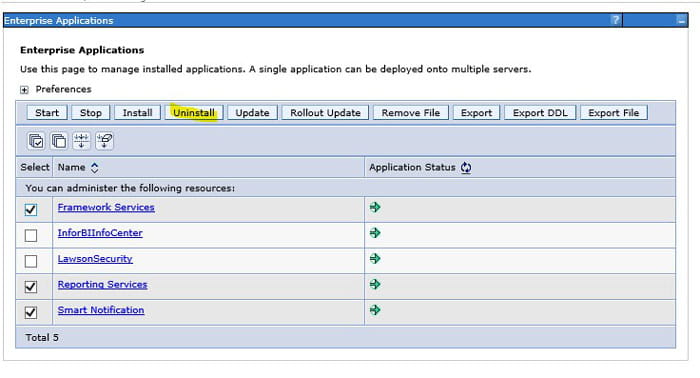Click the Select column header

35,167
